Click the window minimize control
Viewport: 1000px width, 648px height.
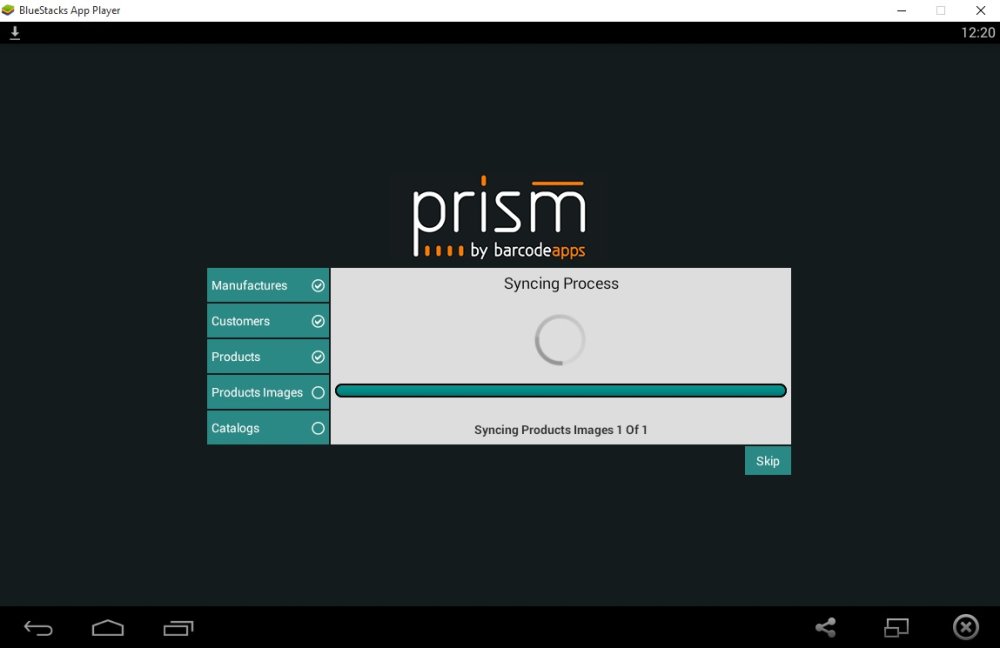coord(900,10)
